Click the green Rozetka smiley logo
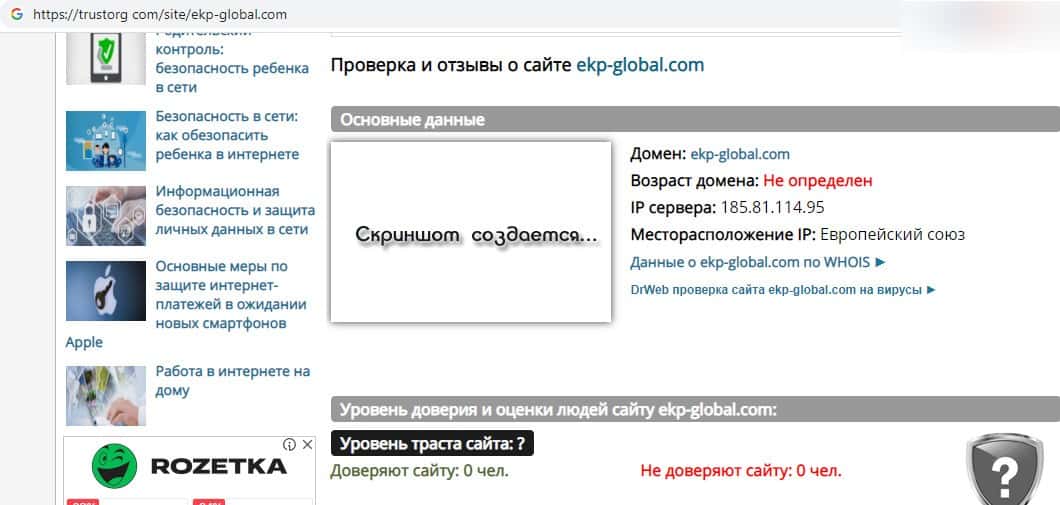Image resolution: width=1060 pixels, height=505 pixels. pyautogui.click(x=115, y=466)
